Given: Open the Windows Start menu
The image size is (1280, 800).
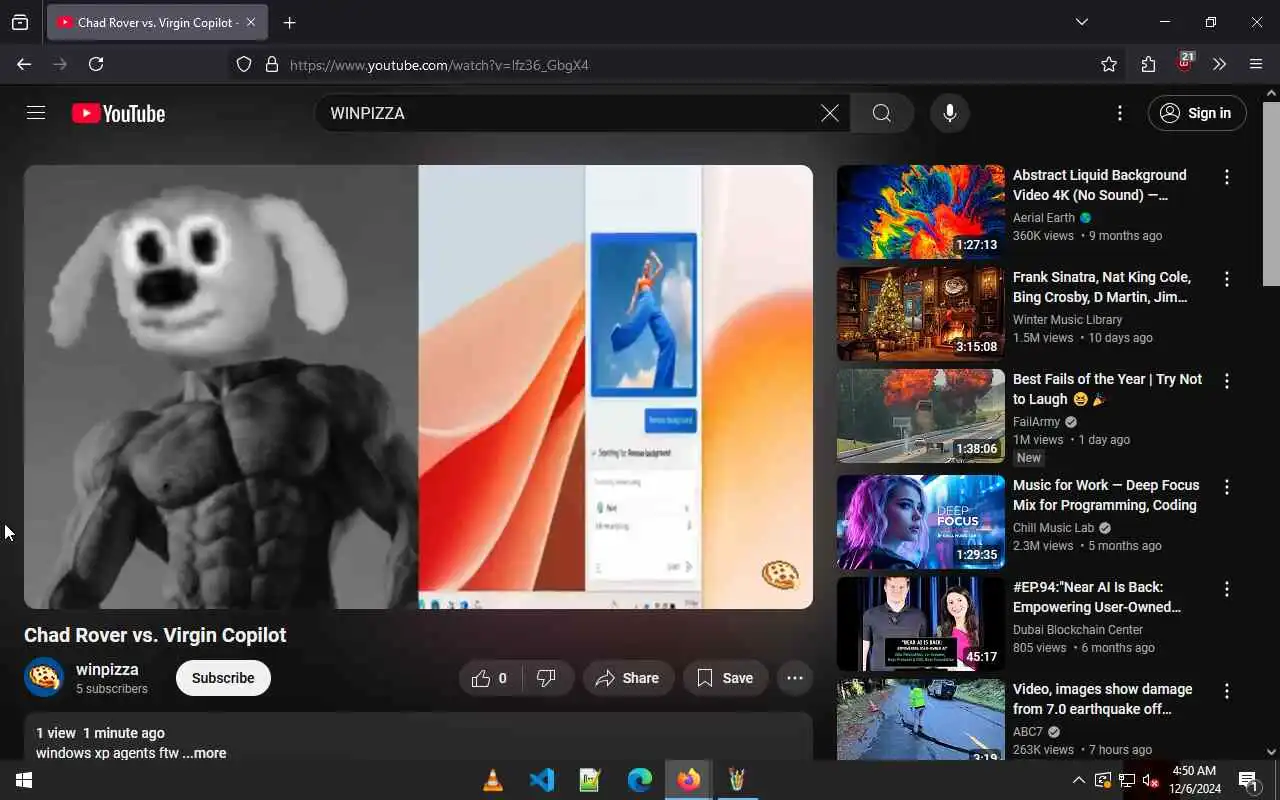Looking at the screenshot, I should [x=24, y=780].
